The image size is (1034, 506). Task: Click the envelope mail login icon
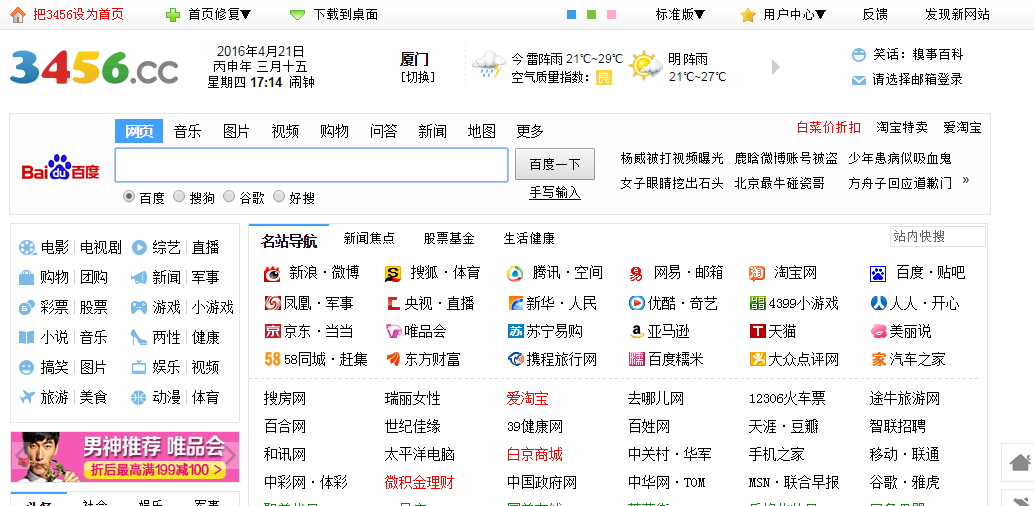[x=859, y=80]
